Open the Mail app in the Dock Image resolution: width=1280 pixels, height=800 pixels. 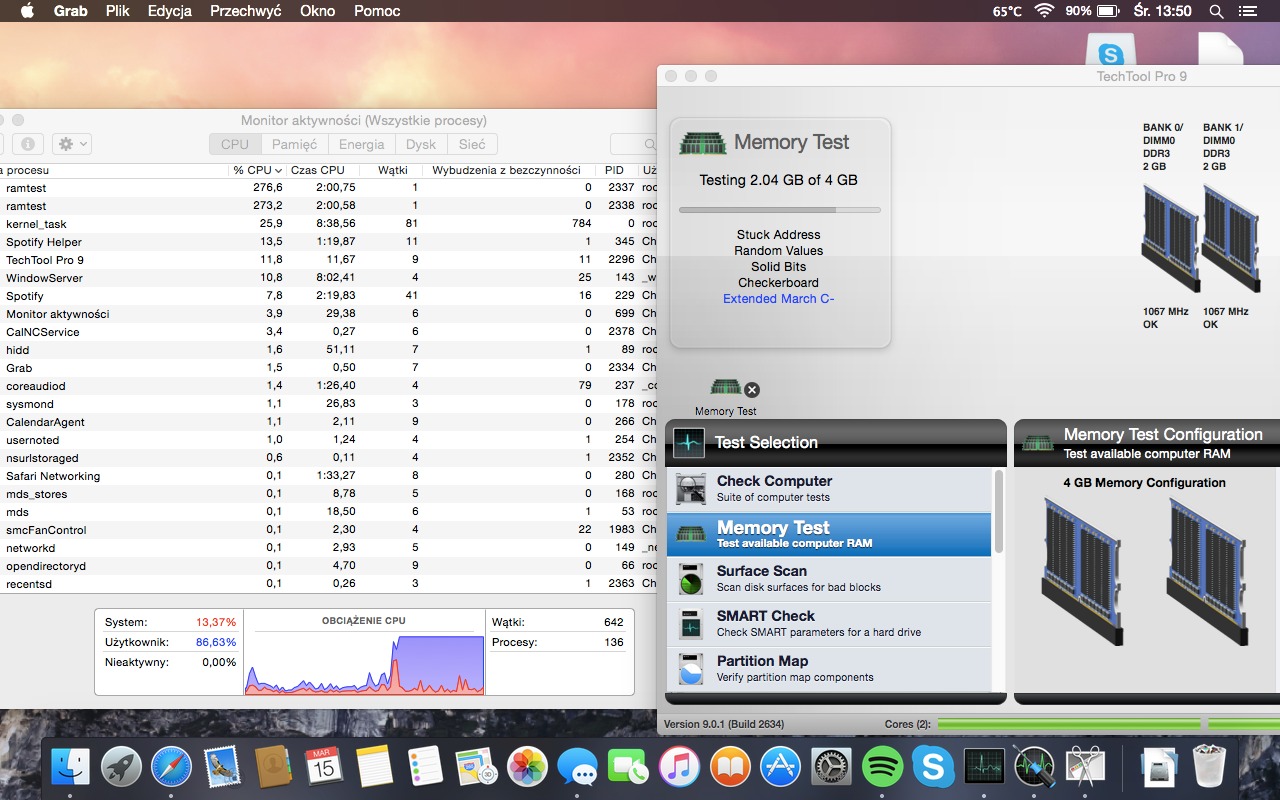(222, 767)
